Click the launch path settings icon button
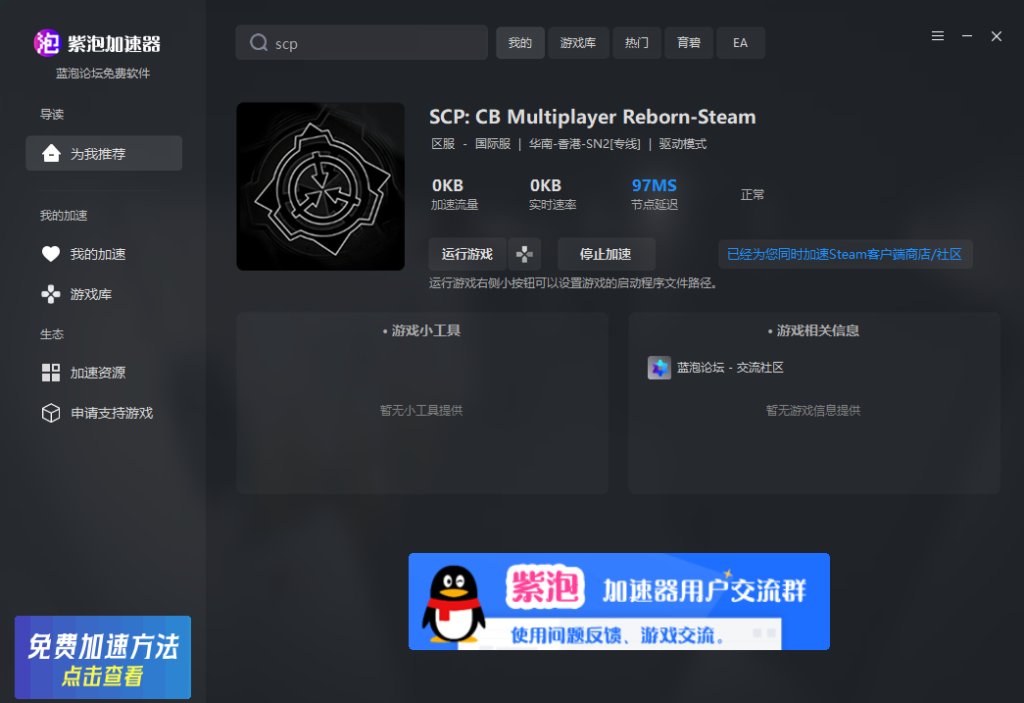 pos(524,254)
